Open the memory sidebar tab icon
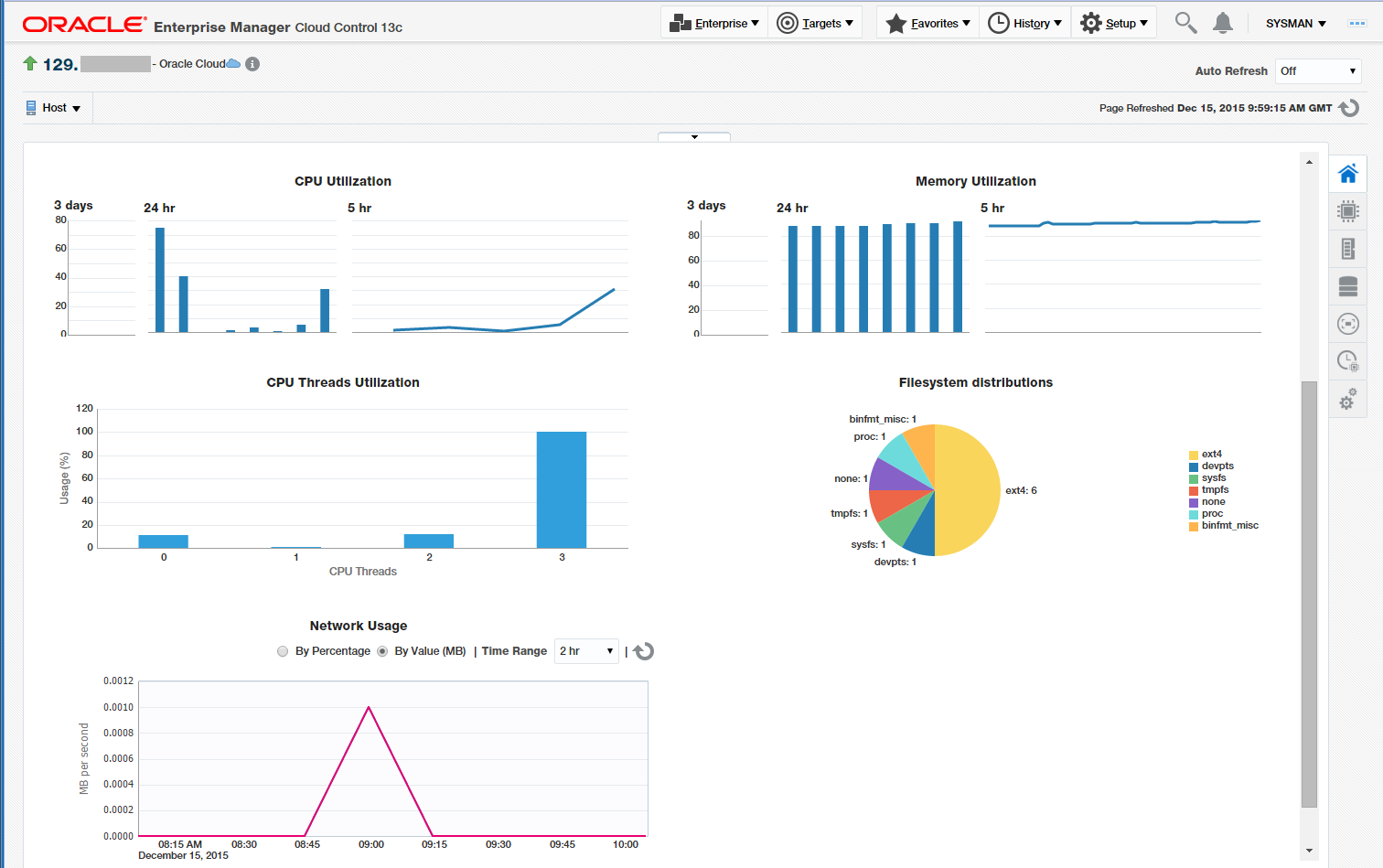This screenshot has width=1383, height=868. point(1347,249)
